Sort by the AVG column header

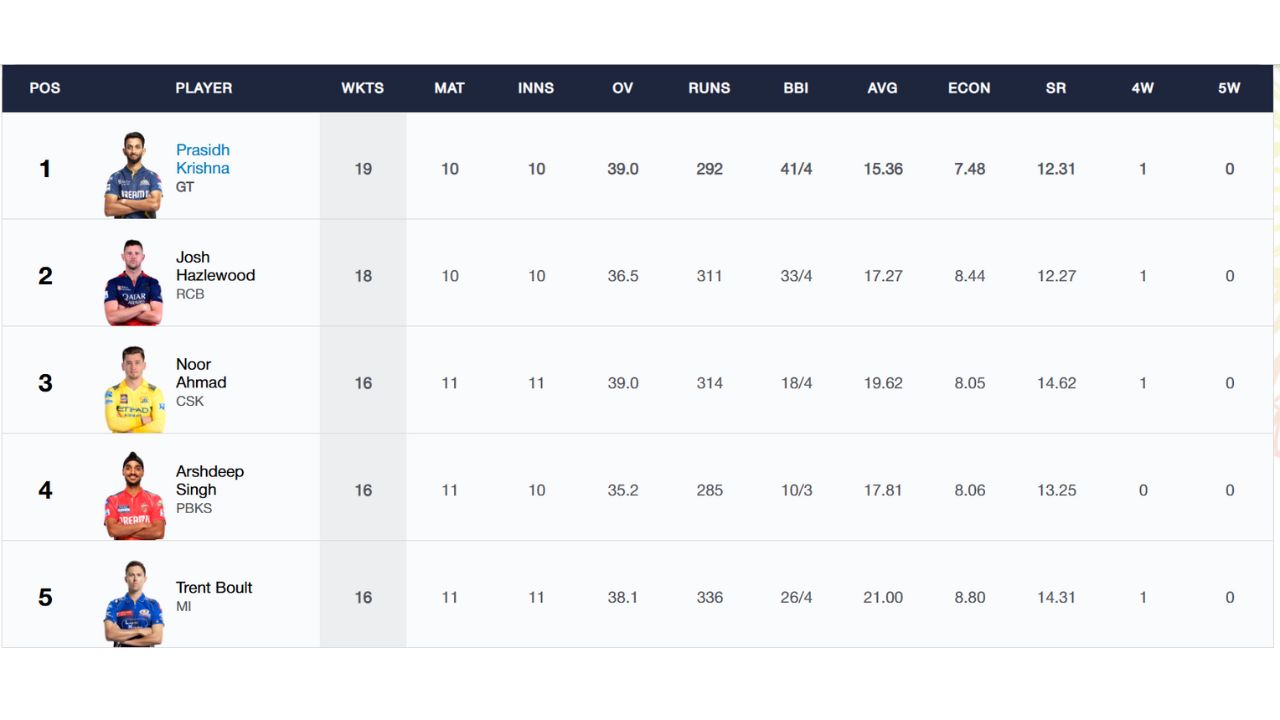882,88
